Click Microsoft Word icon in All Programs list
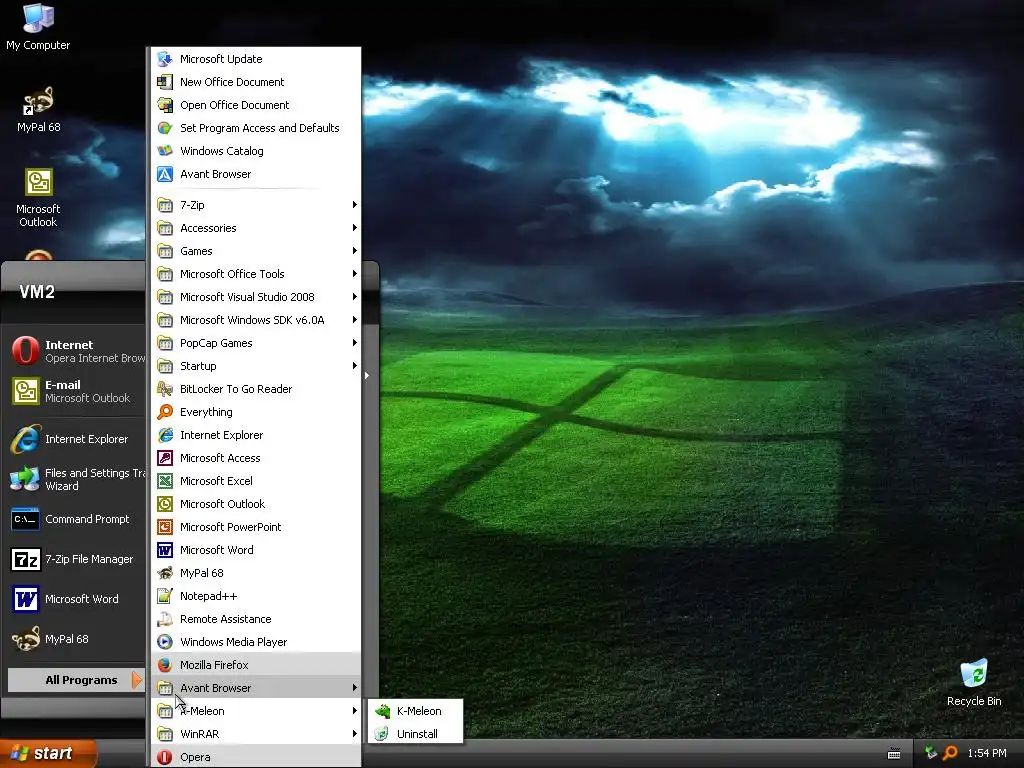Screen dimensions: 1024x768 (165, 550)
